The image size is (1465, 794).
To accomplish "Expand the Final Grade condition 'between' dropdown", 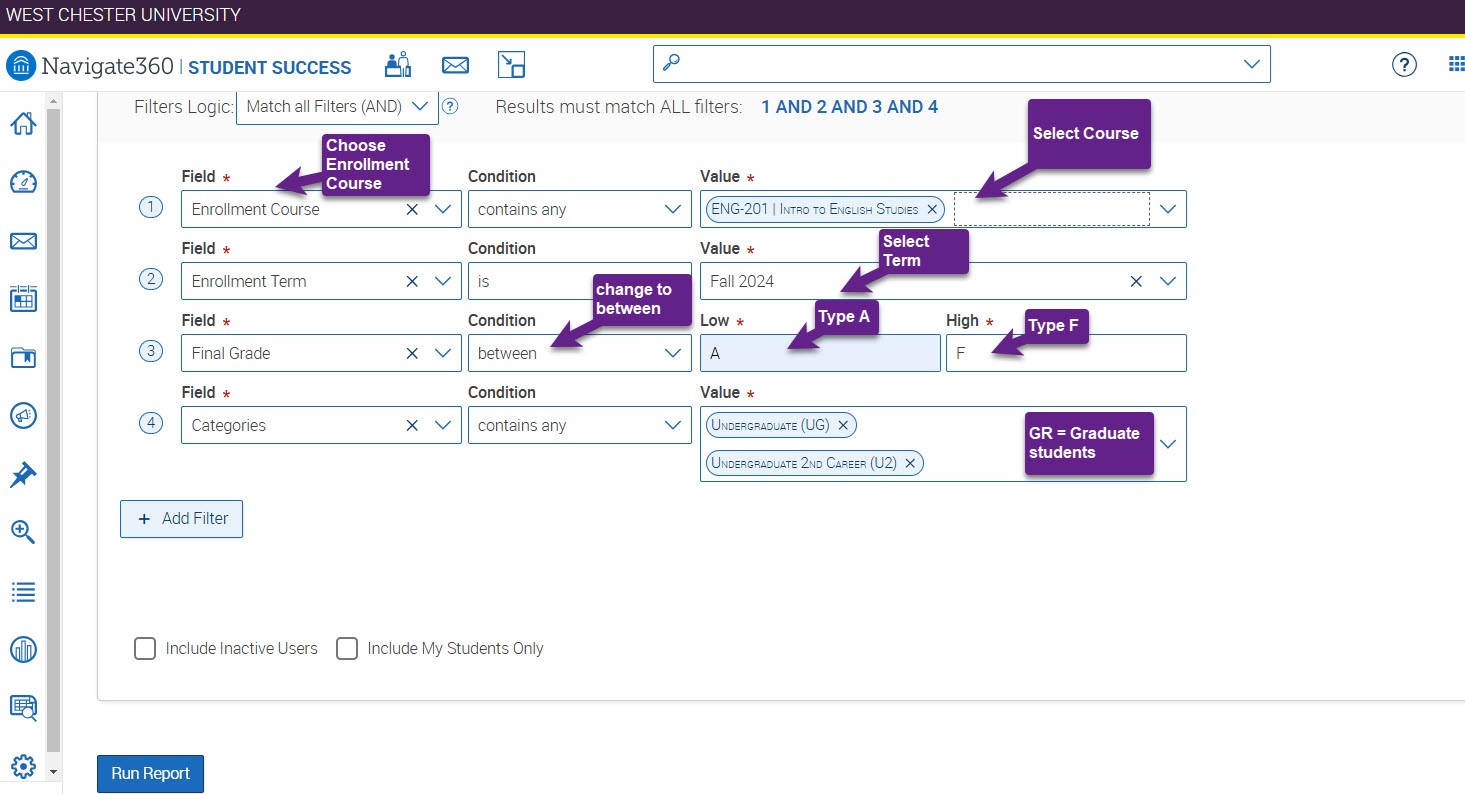I will pos(672,353).
